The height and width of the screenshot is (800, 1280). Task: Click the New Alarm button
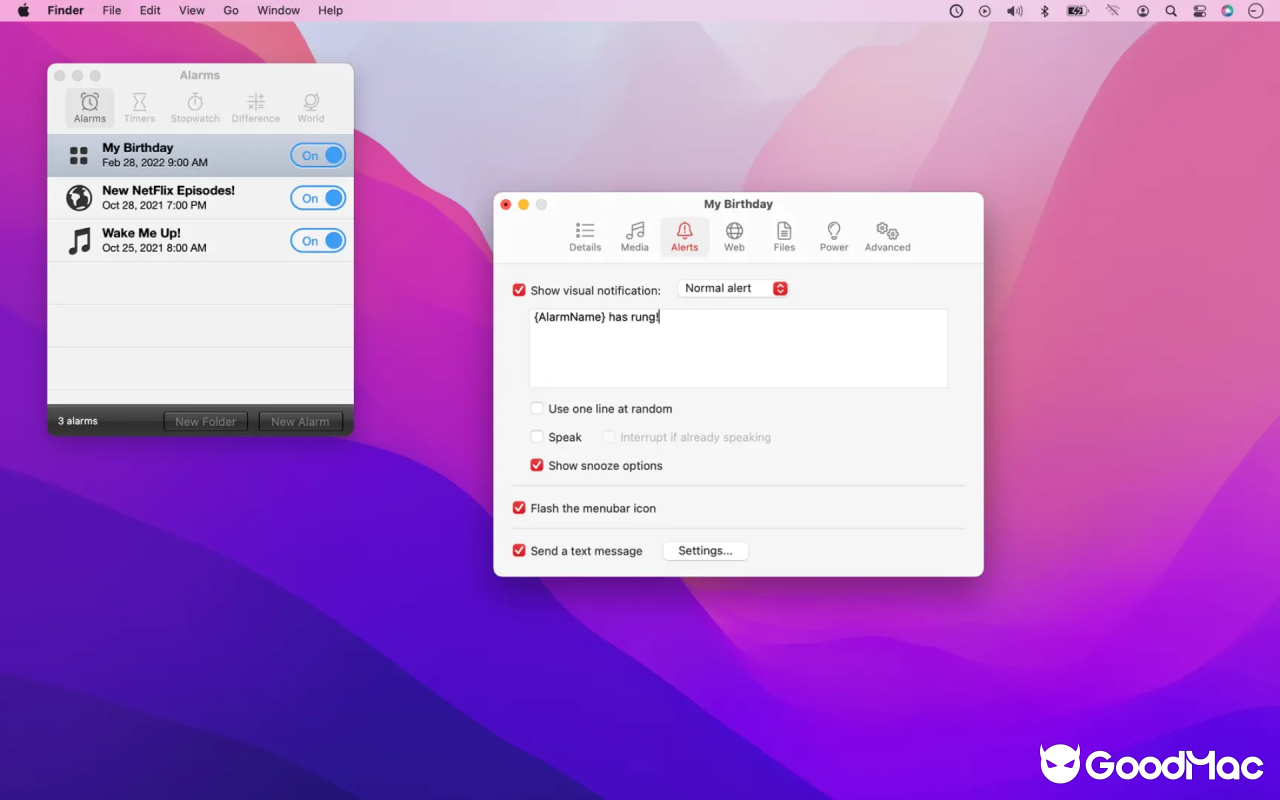pos(300,421)
